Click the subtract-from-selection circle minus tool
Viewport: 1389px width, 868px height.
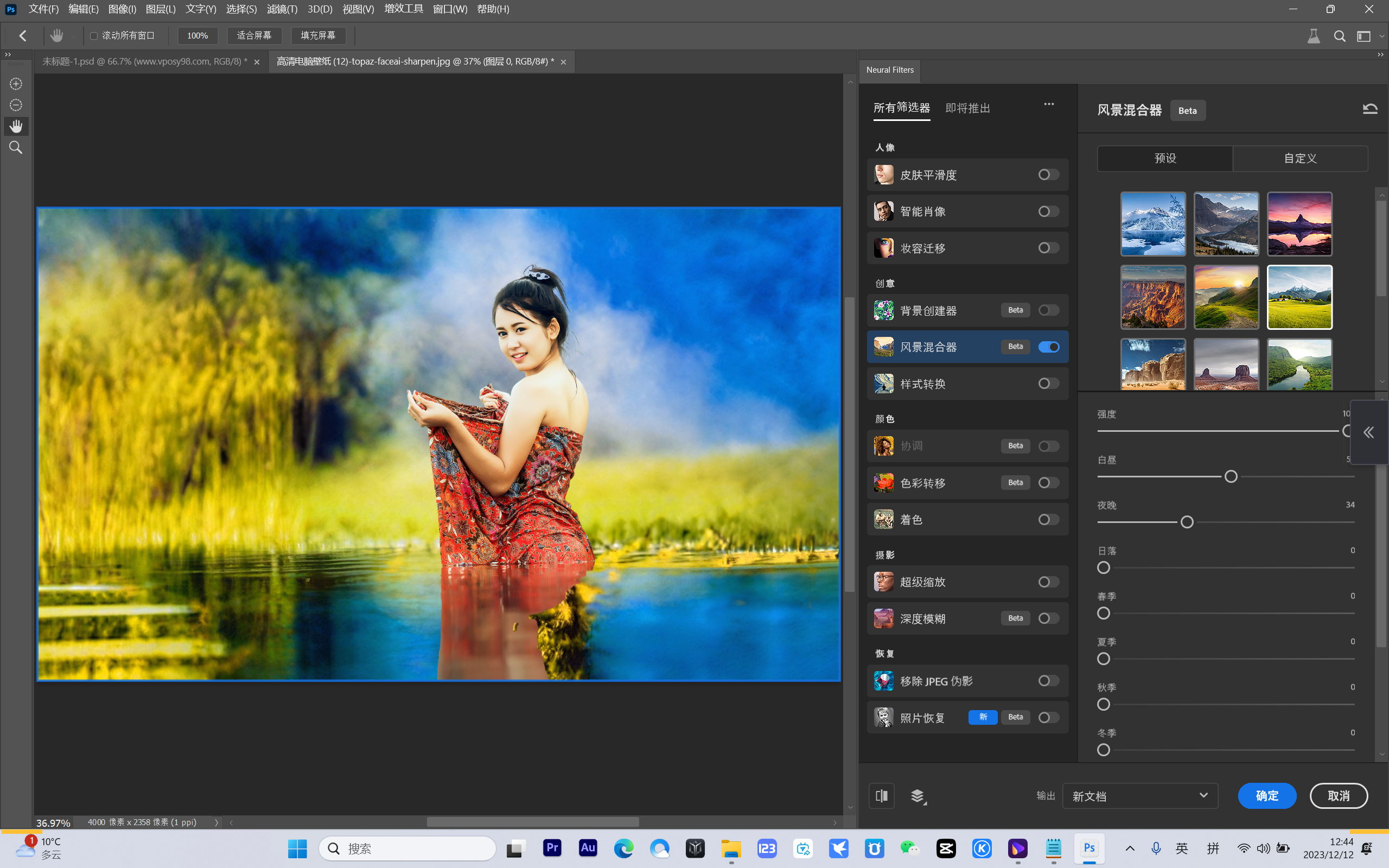[x=16, y=105]
